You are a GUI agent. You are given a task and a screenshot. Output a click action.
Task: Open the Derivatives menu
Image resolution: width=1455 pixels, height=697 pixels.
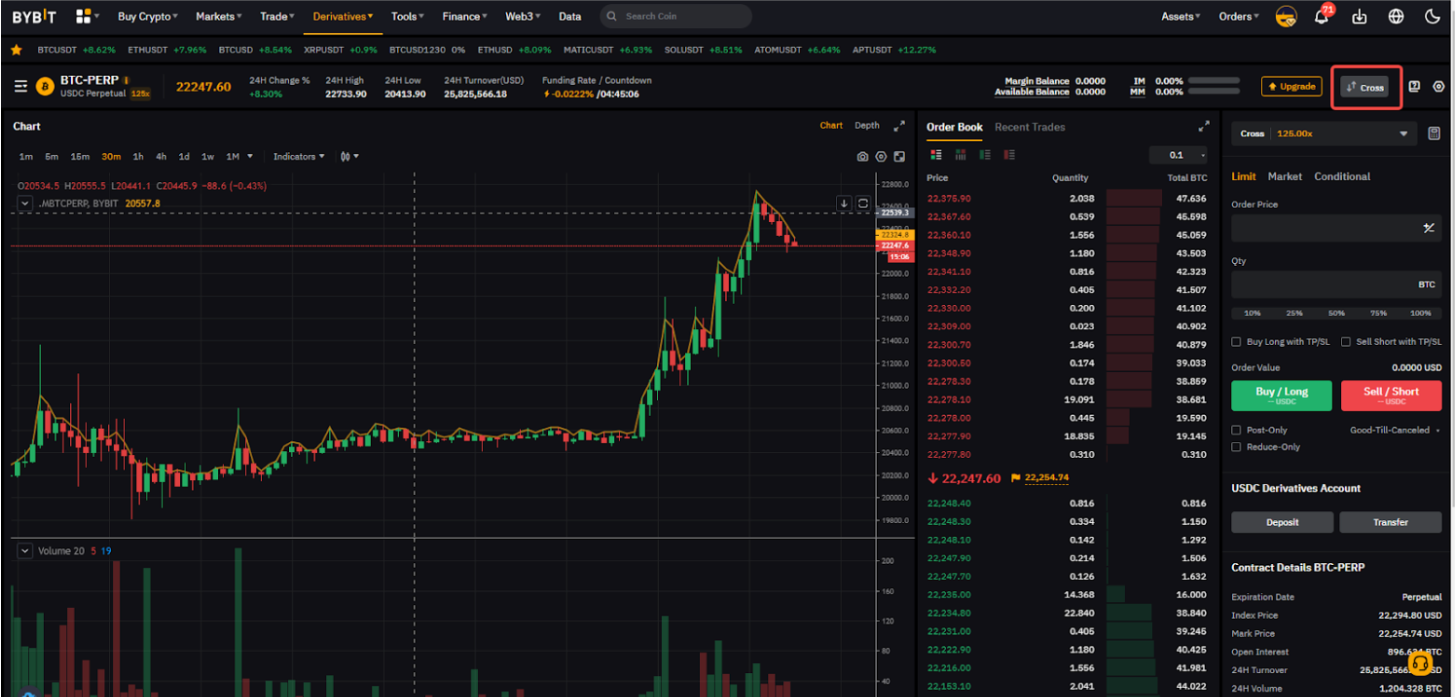point(342,17)
